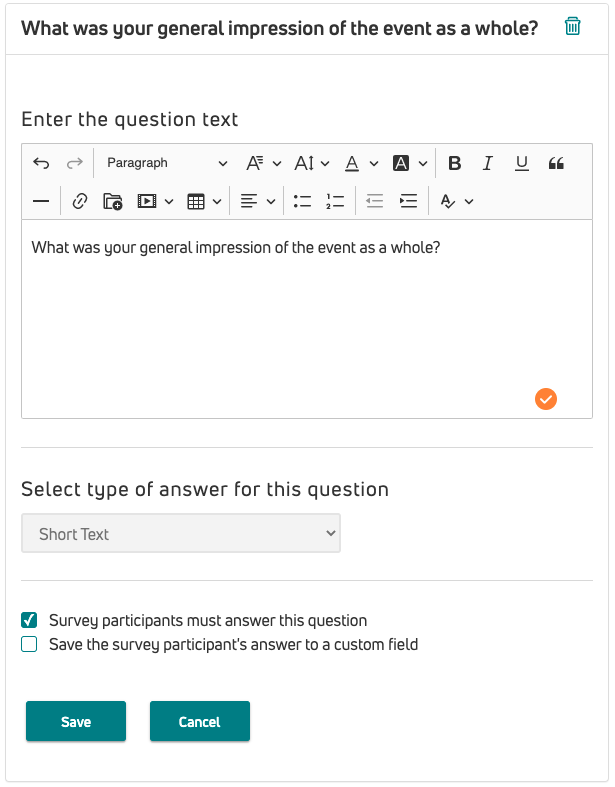
Task: Enable 'Survey participants must answer this question'
Action: click(x=30, y=620)
